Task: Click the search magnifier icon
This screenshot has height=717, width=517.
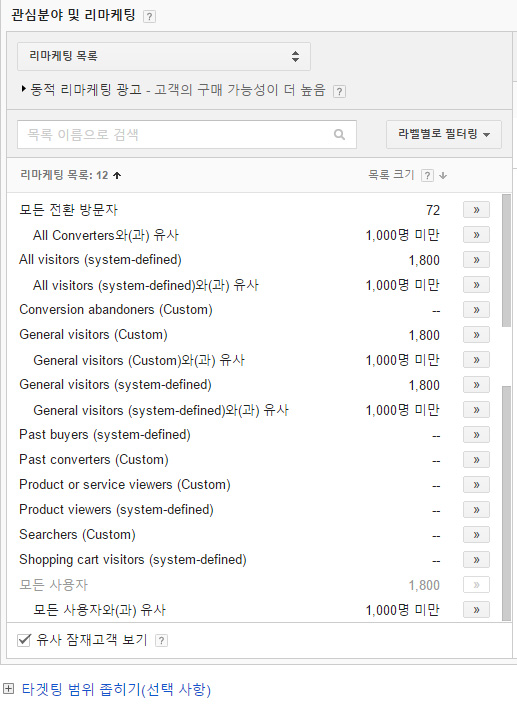Action: [339, 134]
